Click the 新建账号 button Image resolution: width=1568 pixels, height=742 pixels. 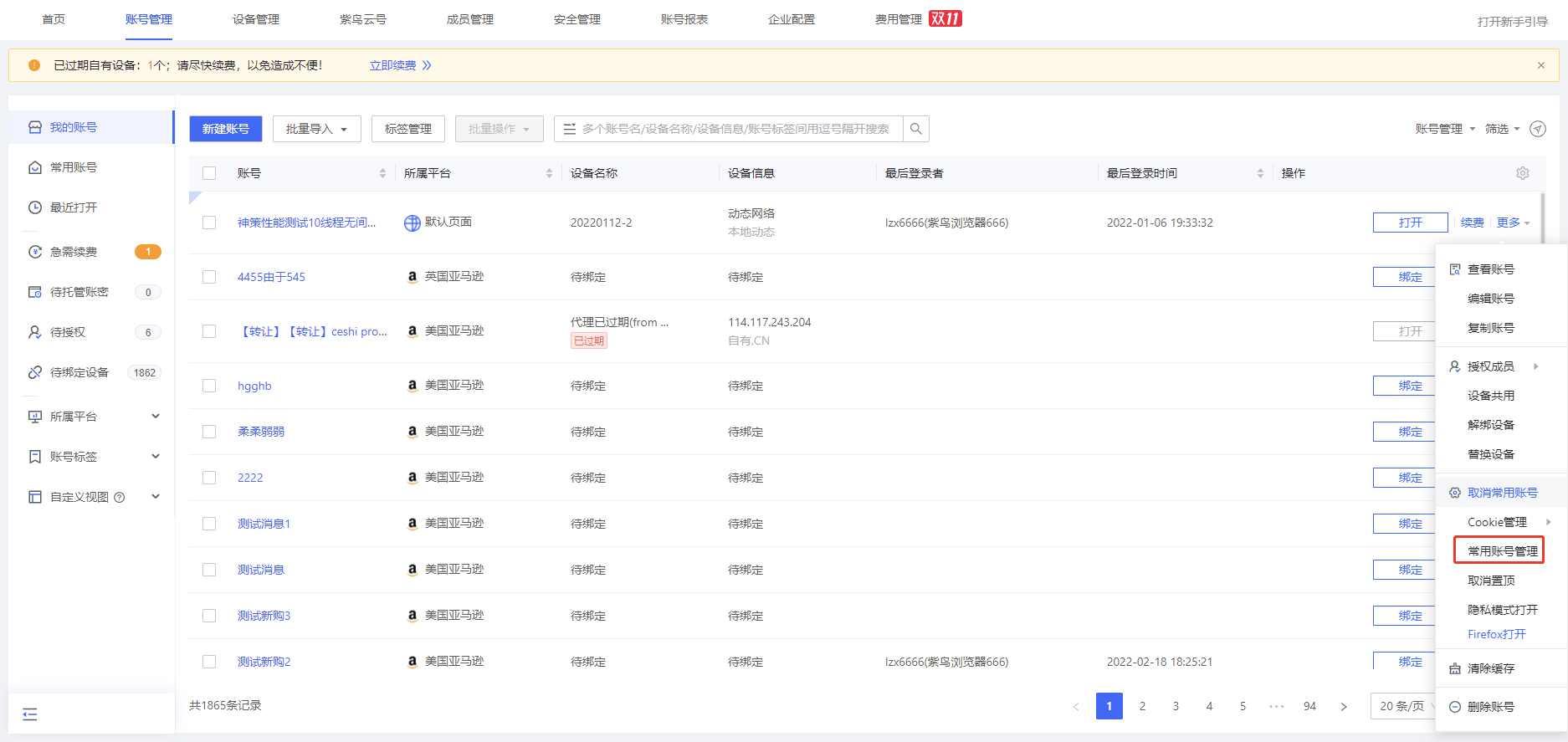225,129
